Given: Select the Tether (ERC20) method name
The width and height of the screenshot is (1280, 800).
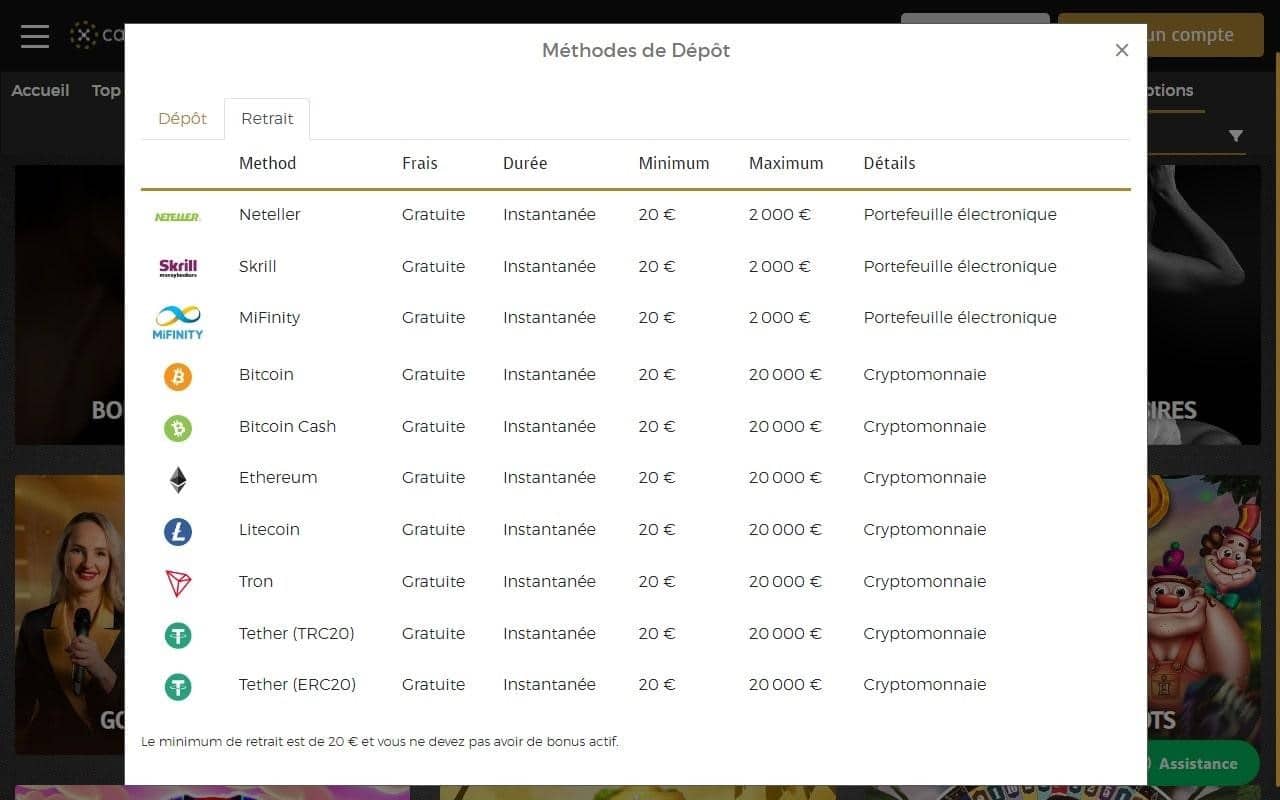Looking at the screenshot, I should coord(297,684).
